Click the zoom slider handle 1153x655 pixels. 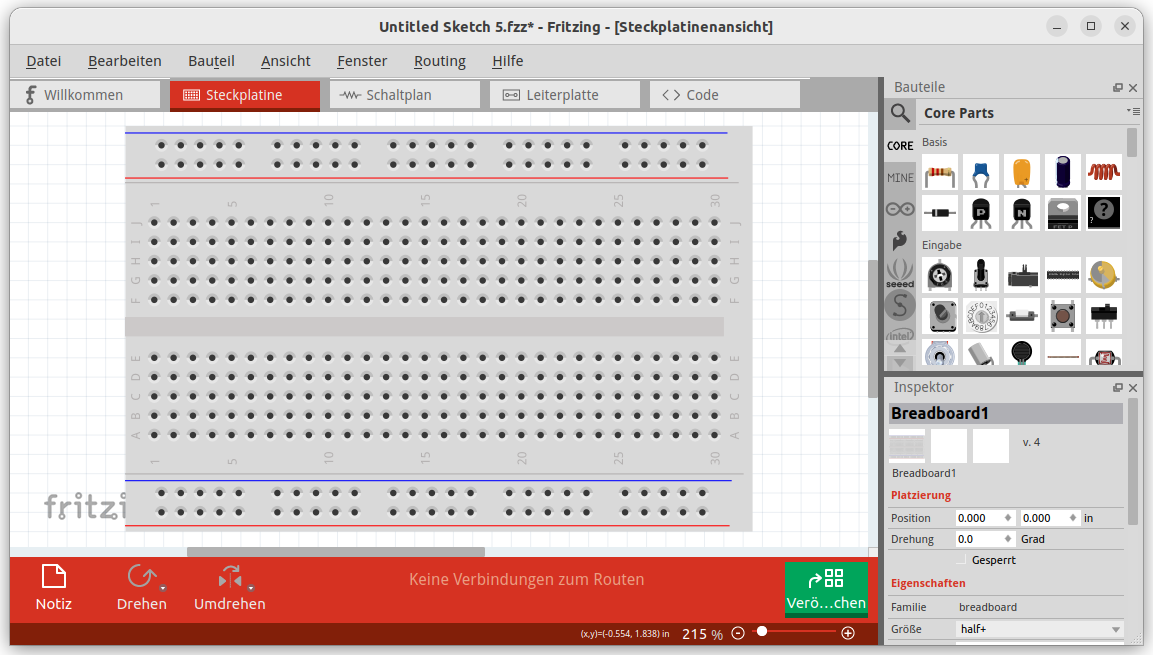tap(763, 631)
